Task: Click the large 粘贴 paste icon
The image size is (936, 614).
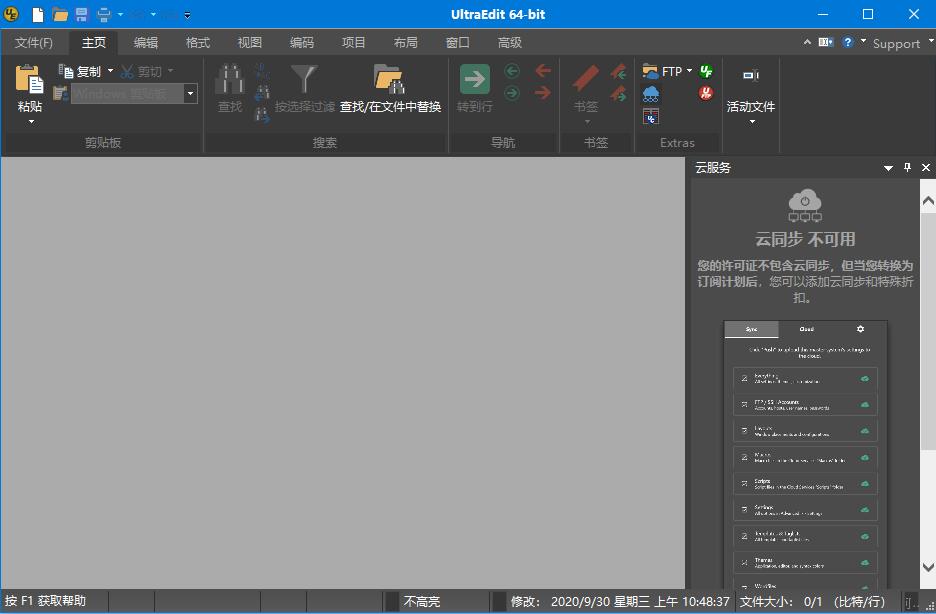Action: coord(29,79)
